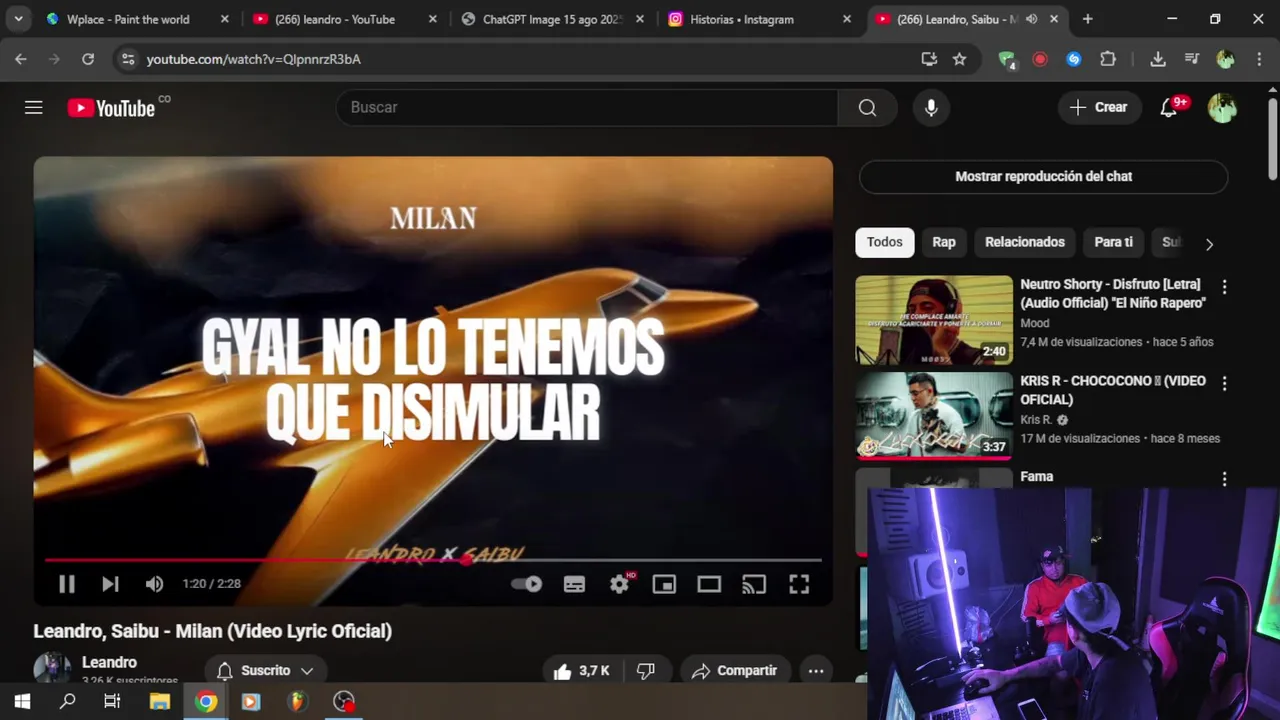This screenshot has width=1280, height=720.
Task: Enable theater mode view
Action: coord(709,584)
